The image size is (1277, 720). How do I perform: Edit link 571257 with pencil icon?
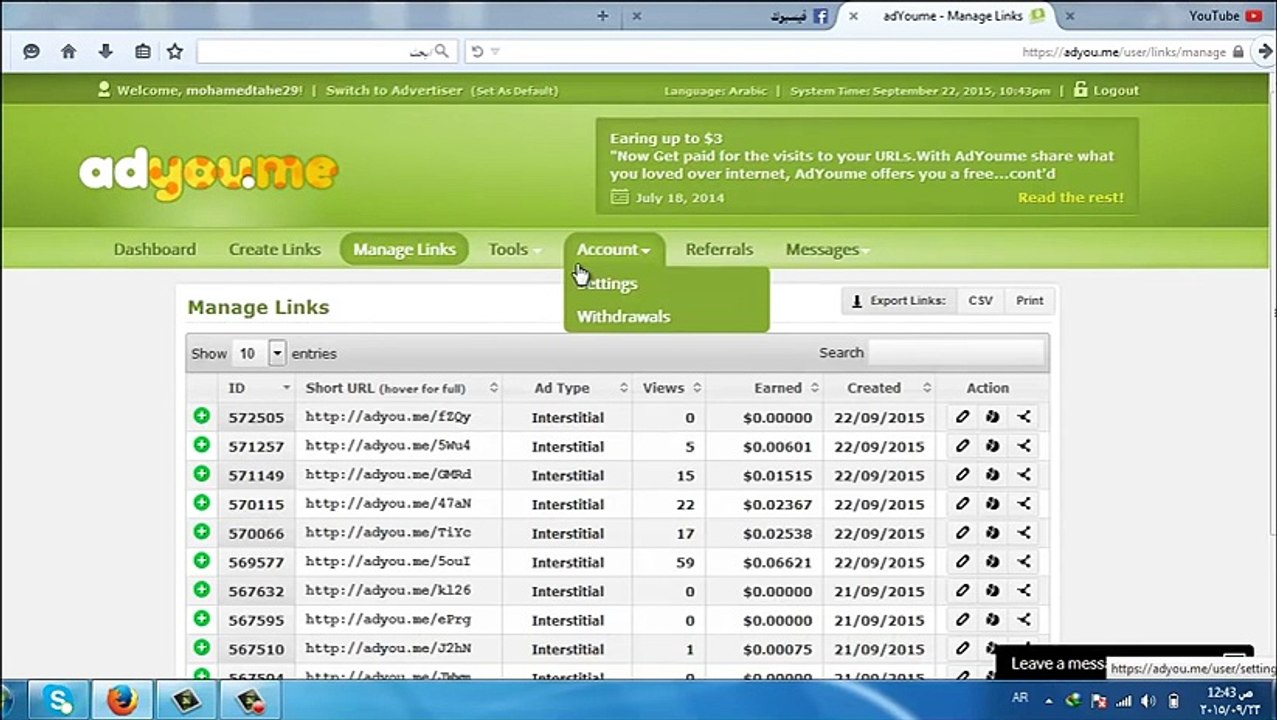click(962, 446)
